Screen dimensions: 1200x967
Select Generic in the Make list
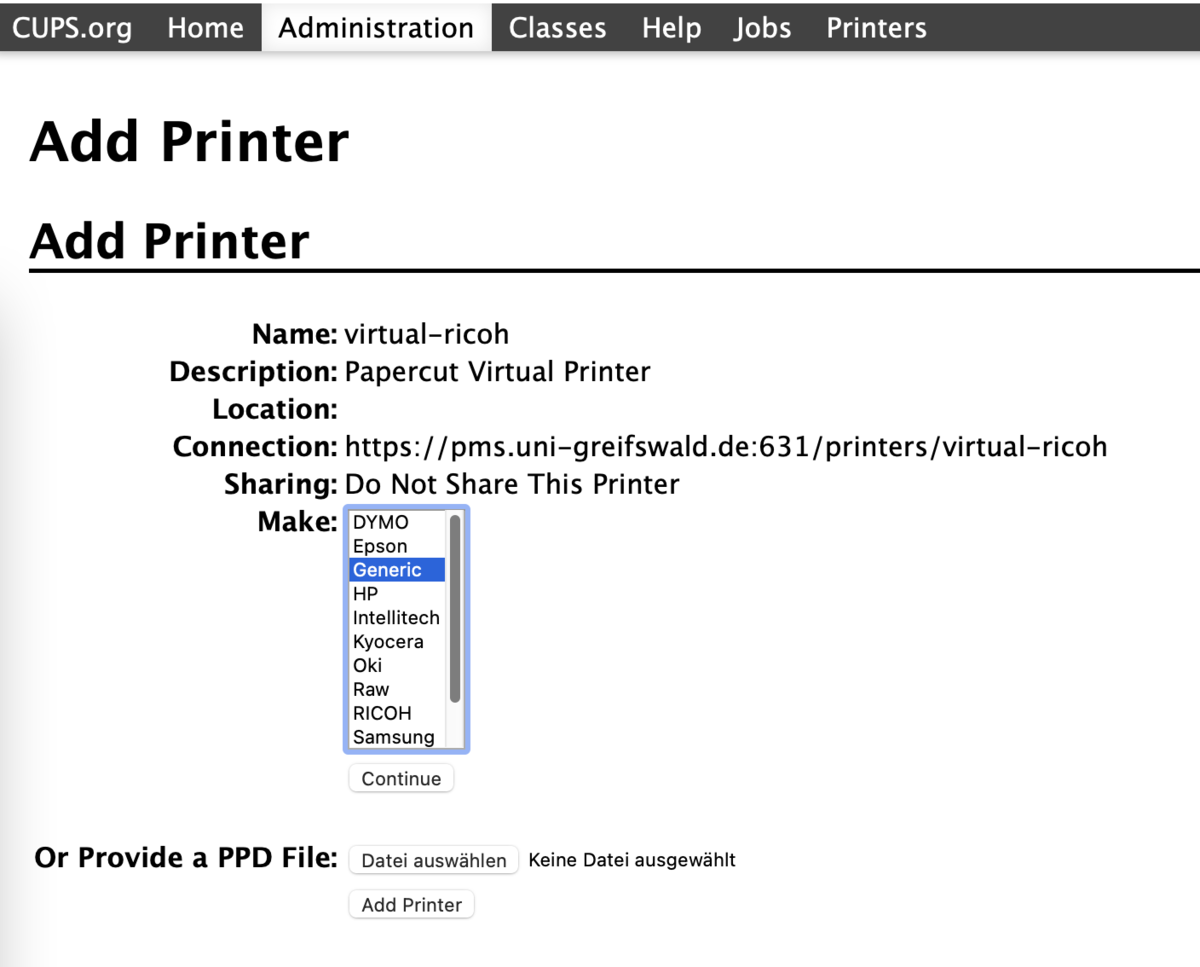coord(387,570)
